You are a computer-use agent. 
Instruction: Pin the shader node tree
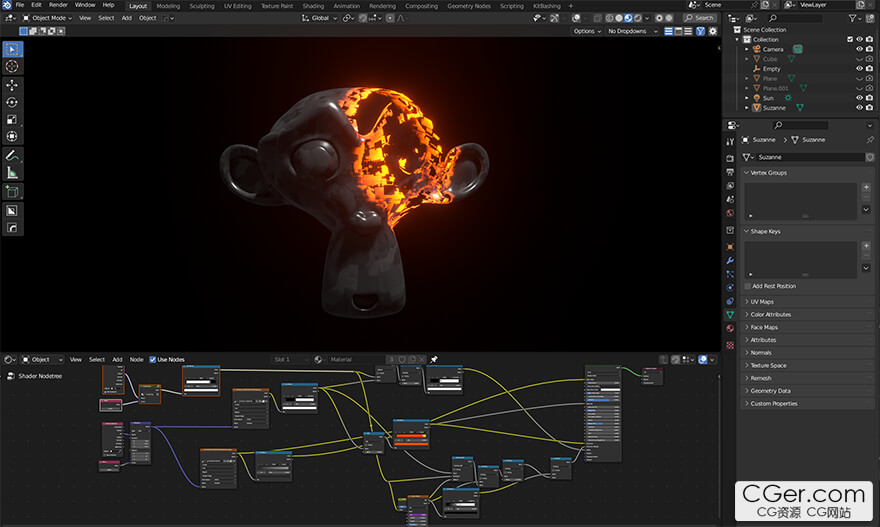434,359
